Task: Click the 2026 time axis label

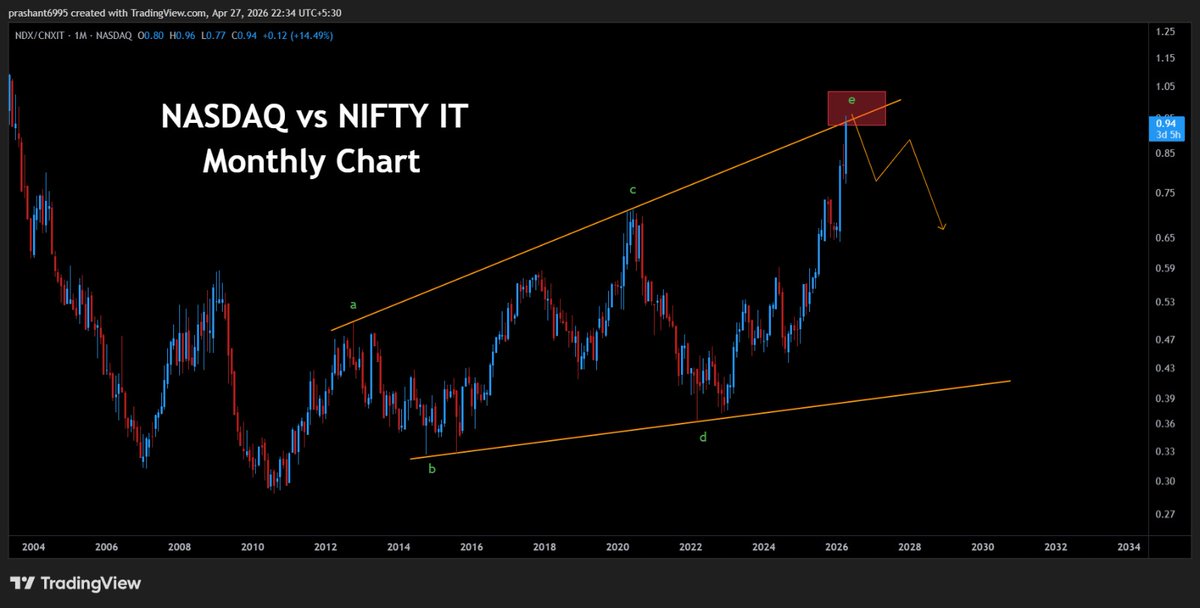Action: [x=837, y=547]
